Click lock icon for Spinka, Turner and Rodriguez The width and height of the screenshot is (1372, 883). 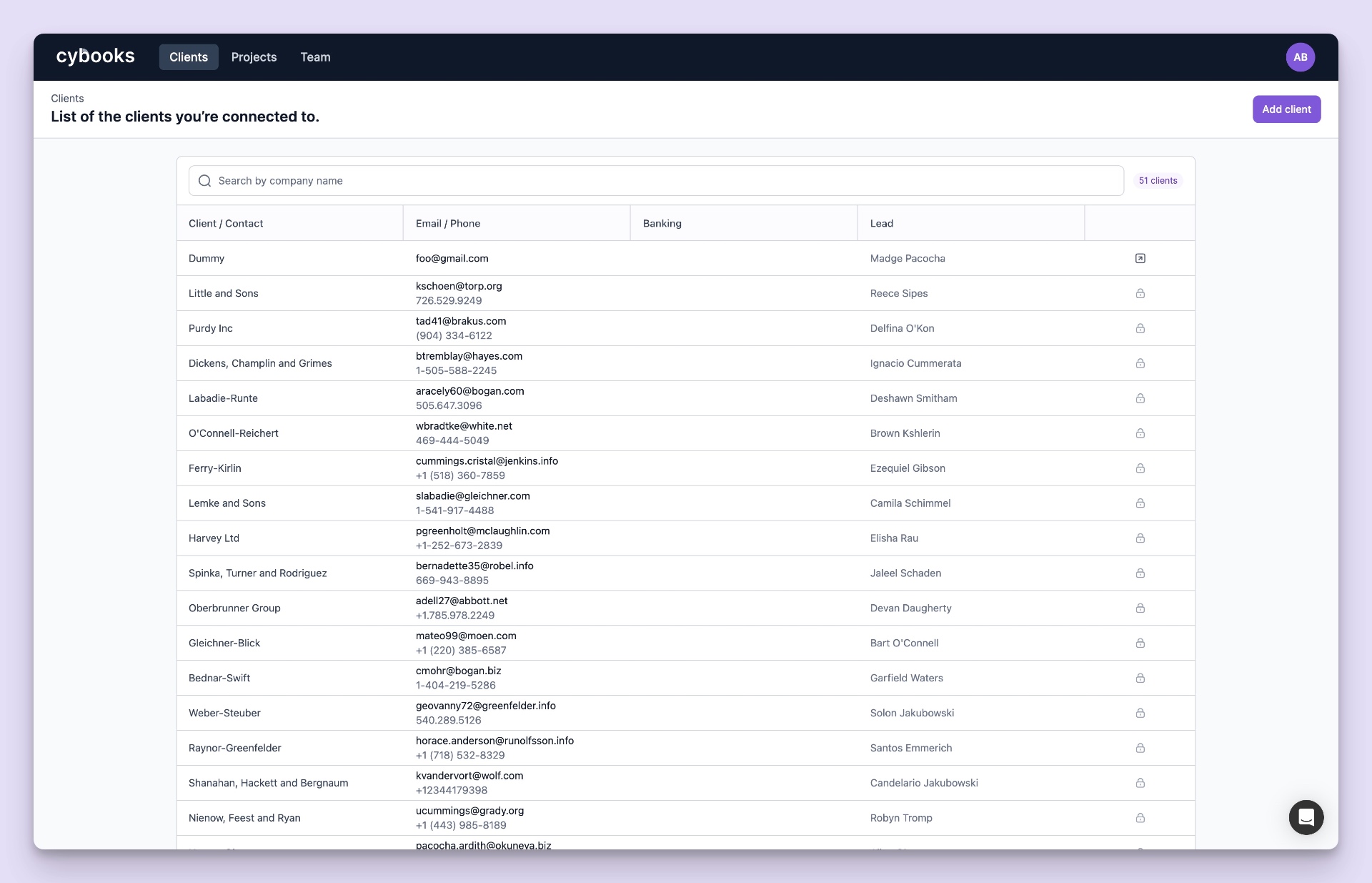pos(1140,573)
